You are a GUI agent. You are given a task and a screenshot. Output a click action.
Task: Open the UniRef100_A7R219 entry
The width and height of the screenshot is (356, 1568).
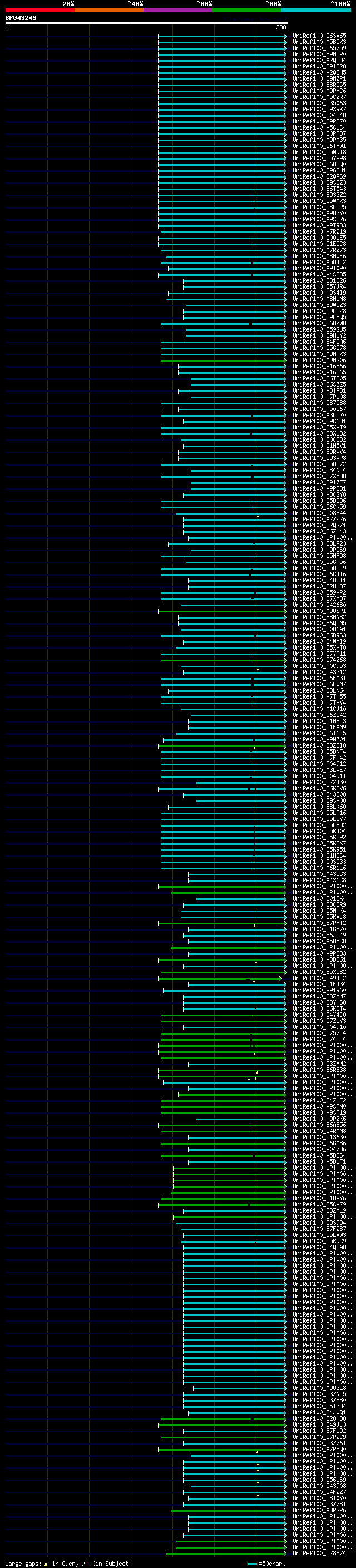[x=319, y=232]
